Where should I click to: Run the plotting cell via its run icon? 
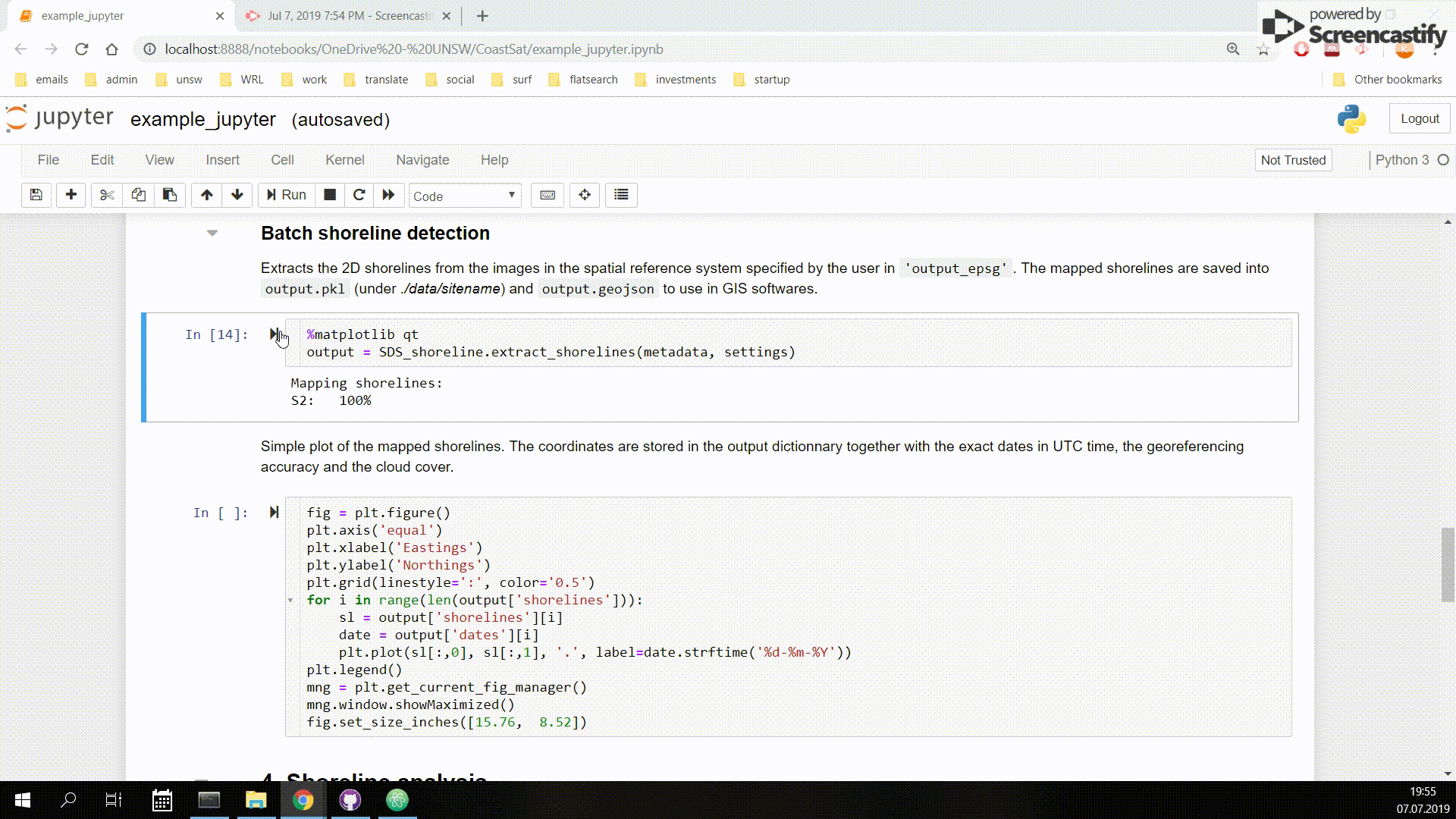point(274,513)
